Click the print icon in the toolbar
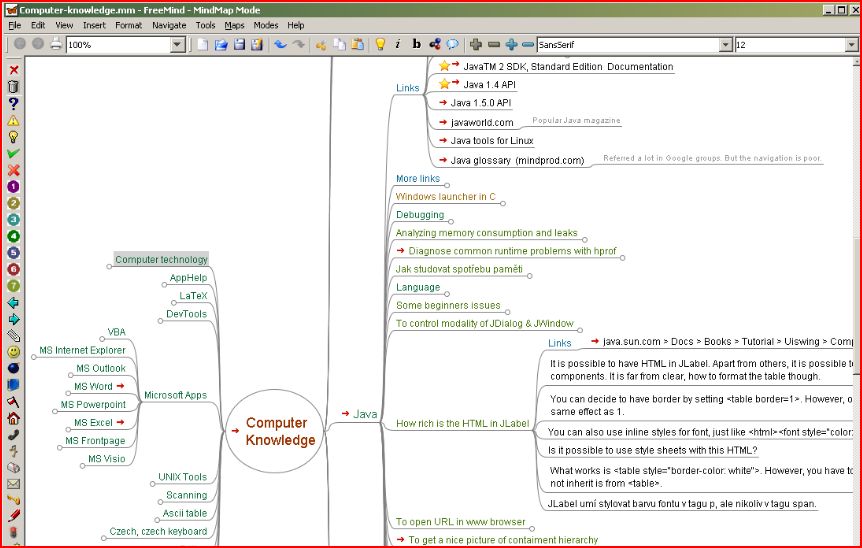This screenshot has height=548, width=862. [56, 44]
